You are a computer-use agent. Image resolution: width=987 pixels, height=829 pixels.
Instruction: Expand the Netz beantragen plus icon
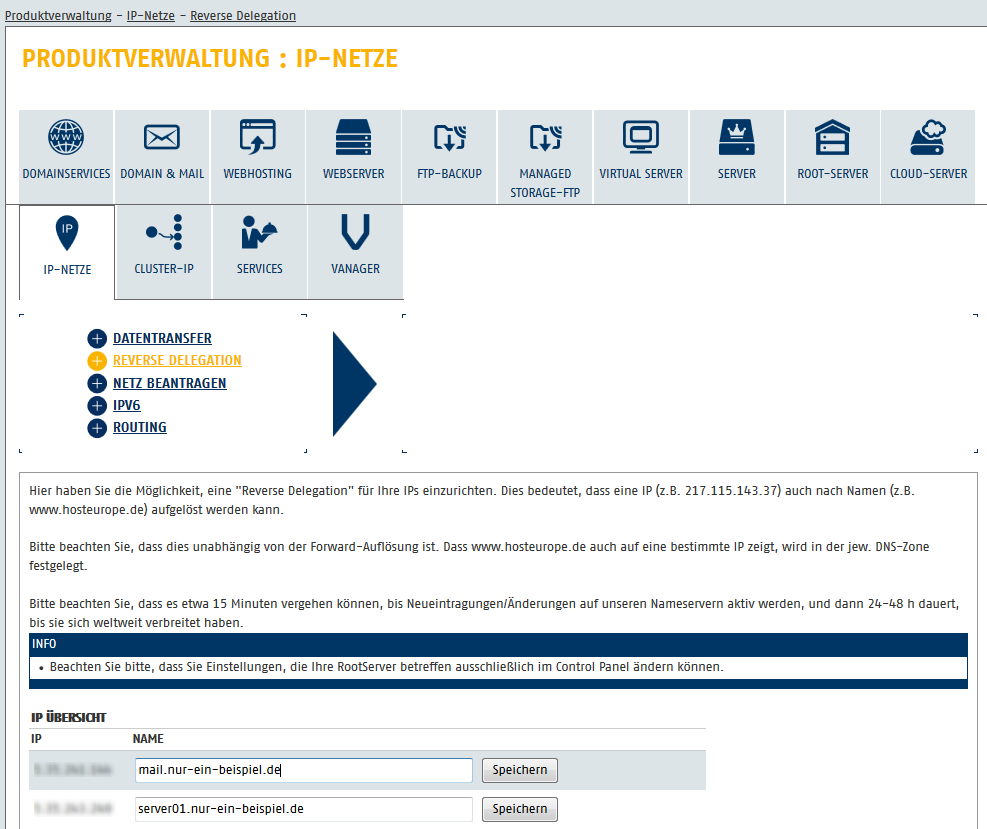(97, 383)
